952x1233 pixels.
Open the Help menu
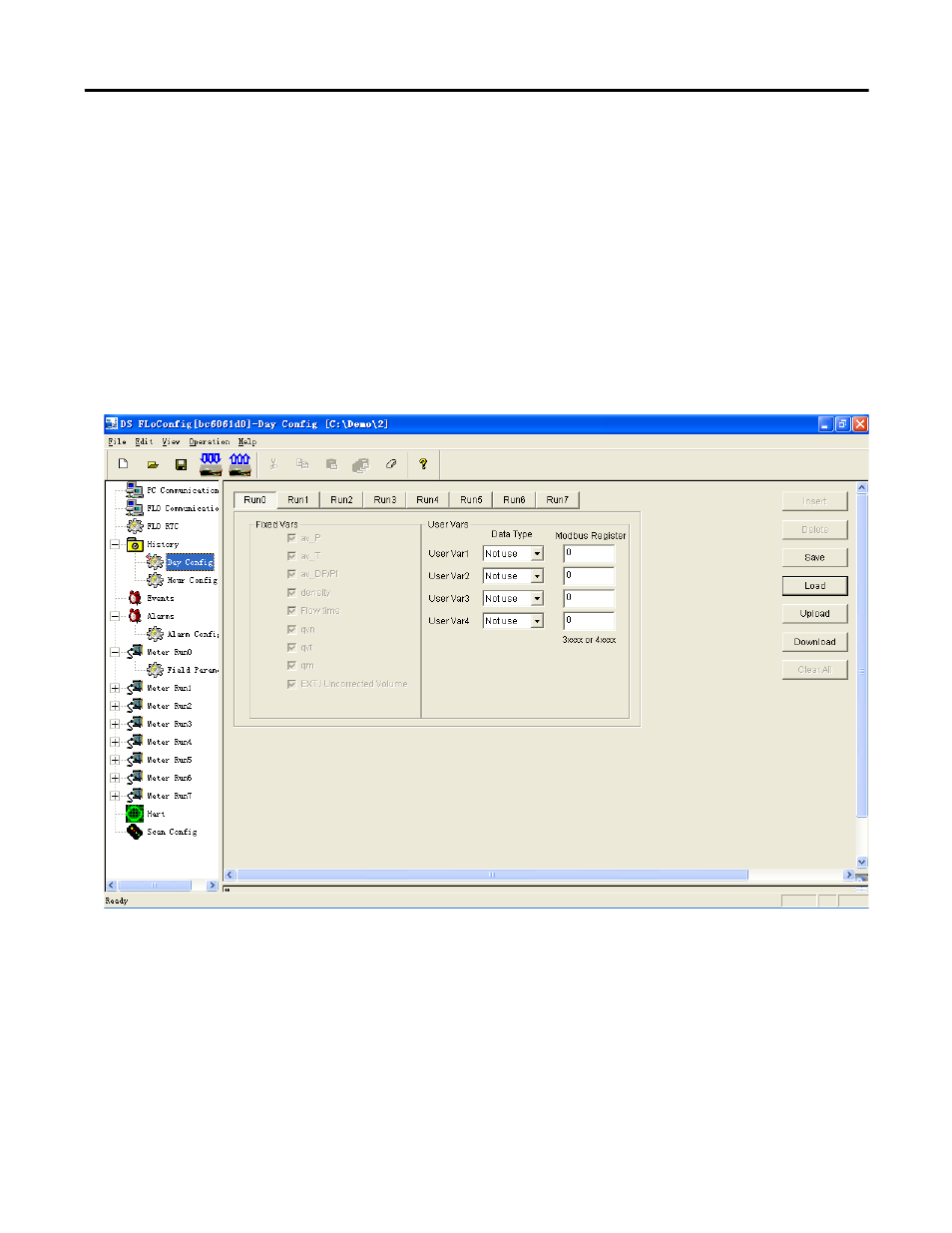[x=247, y=441]
